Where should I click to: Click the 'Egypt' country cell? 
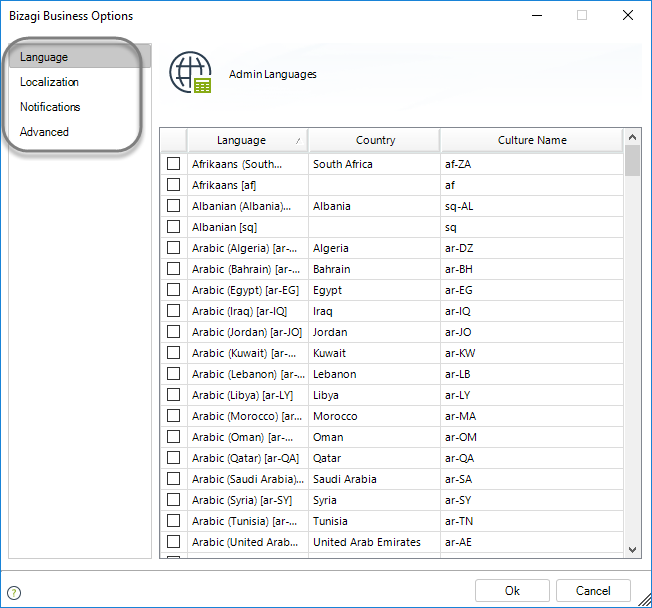[374, 290]
